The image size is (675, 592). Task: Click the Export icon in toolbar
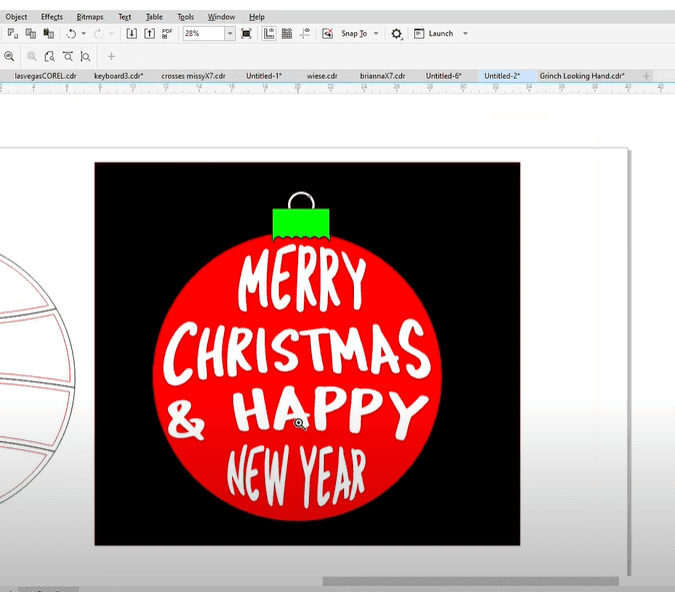[x=149, y=33]
